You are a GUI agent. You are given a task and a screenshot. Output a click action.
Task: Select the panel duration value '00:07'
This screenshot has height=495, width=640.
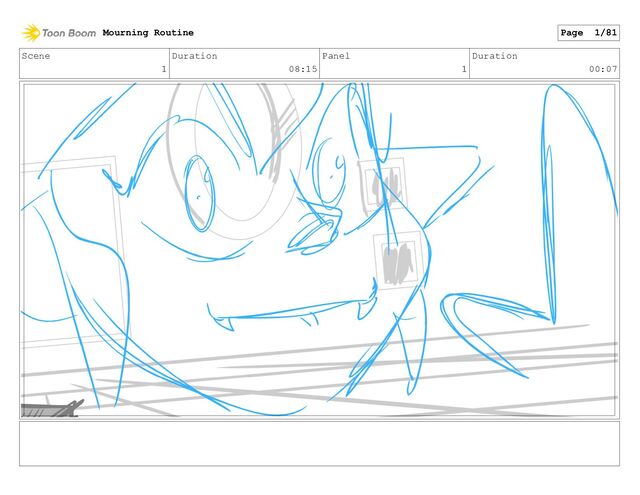click(603, 69)
